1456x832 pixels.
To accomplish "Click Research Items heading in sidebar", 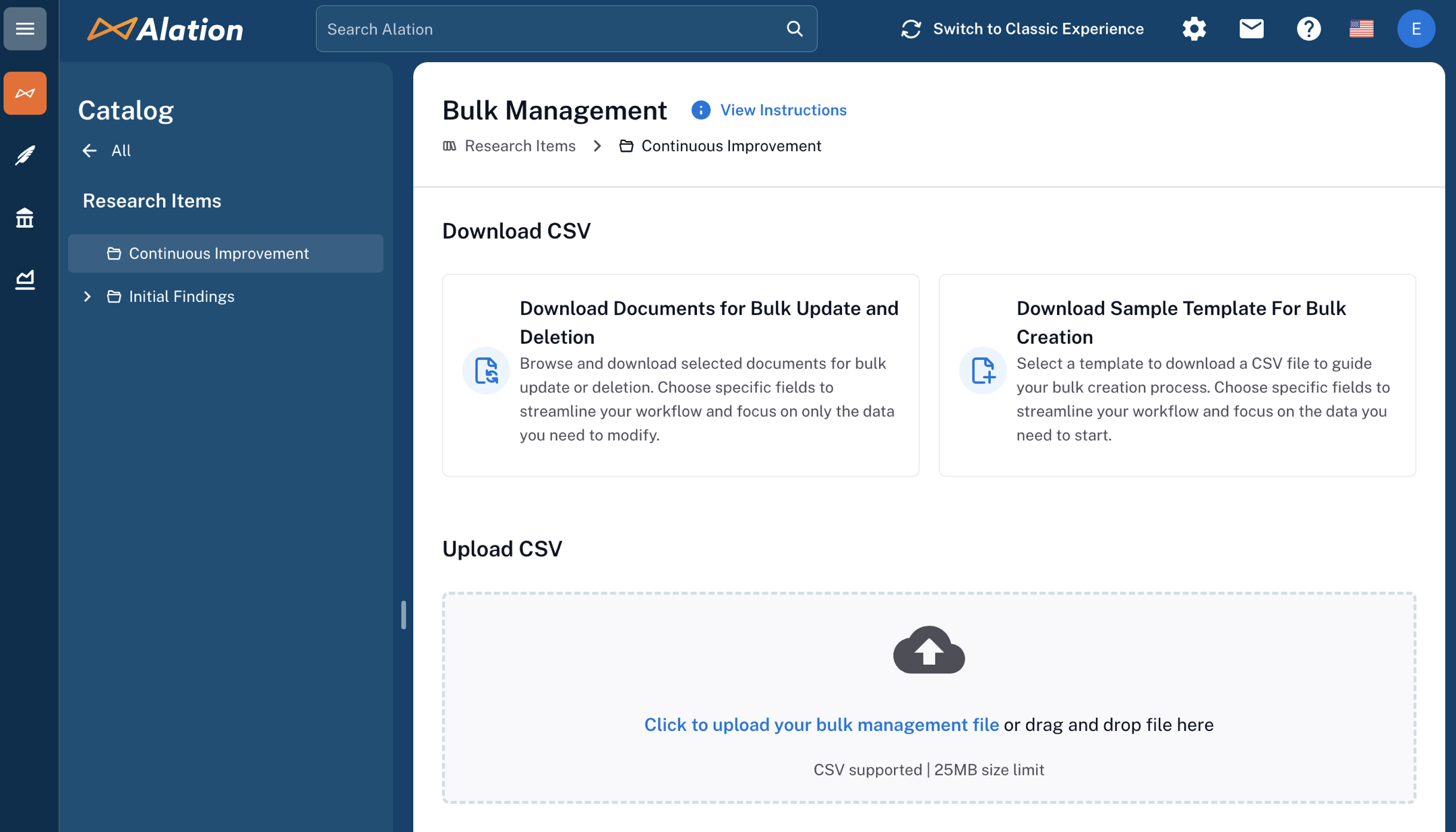I will pos(152,201).
